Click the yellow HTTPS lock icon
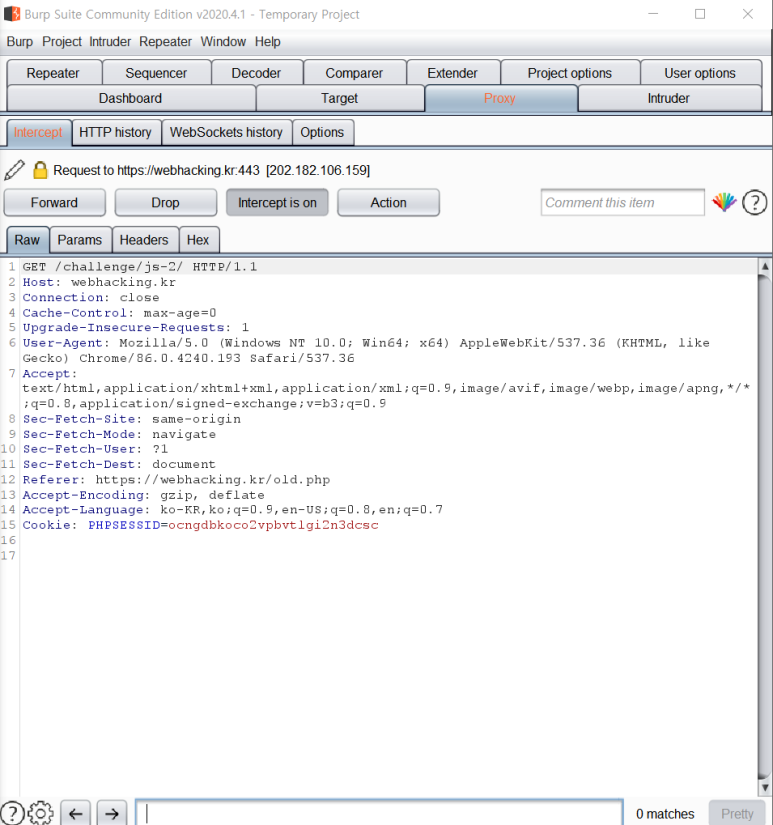 (x=40, y=170)
